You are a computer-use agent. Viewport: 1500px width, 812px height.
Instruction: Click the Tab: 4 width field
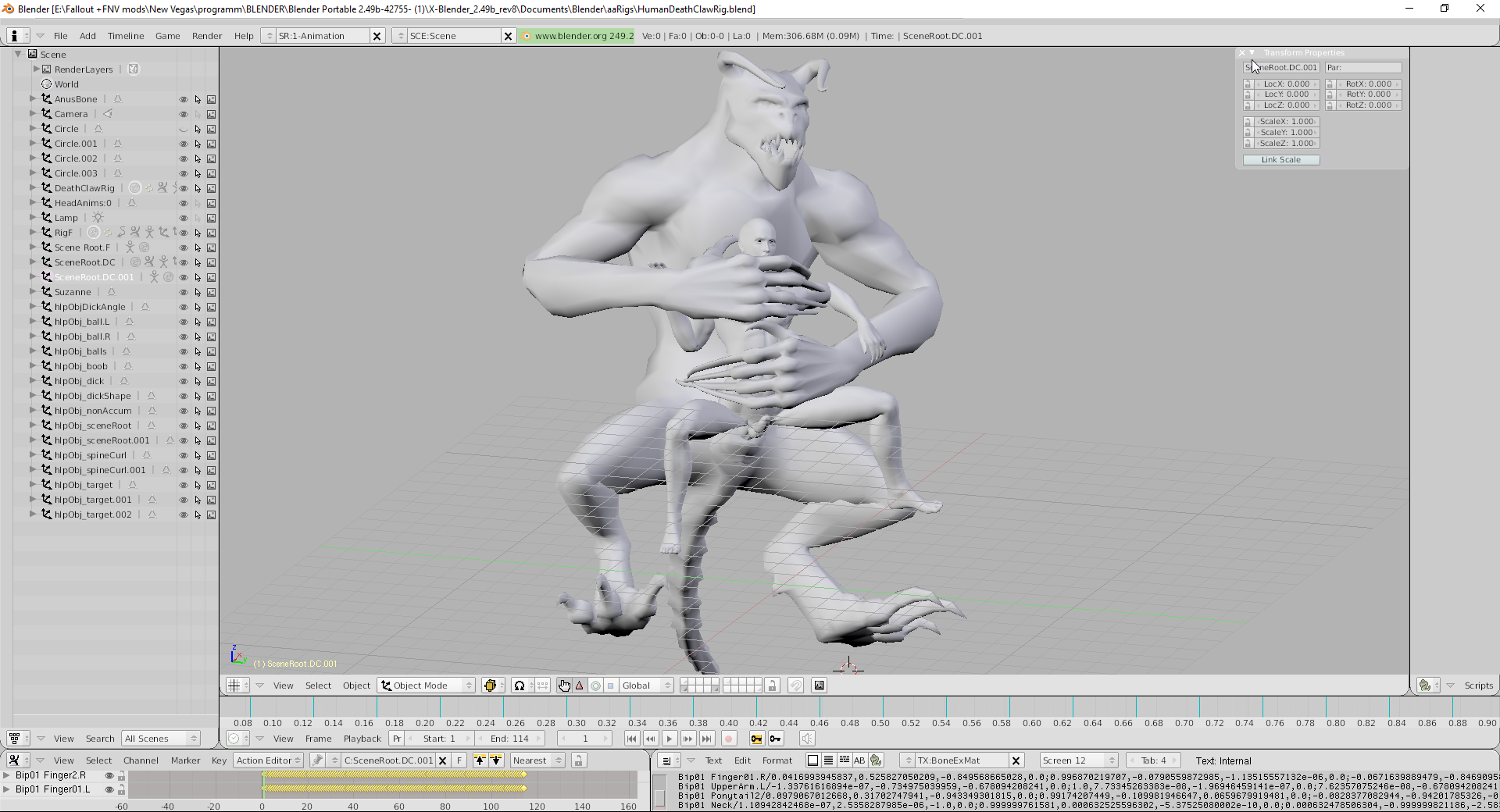click(1153, 760)
